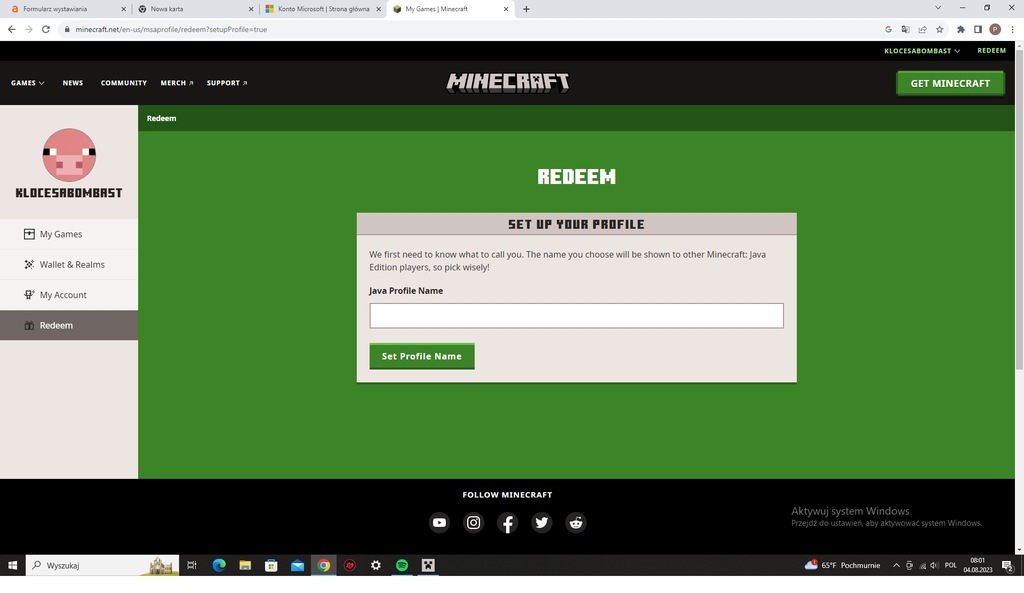Click the share page icon

(922, 29)
